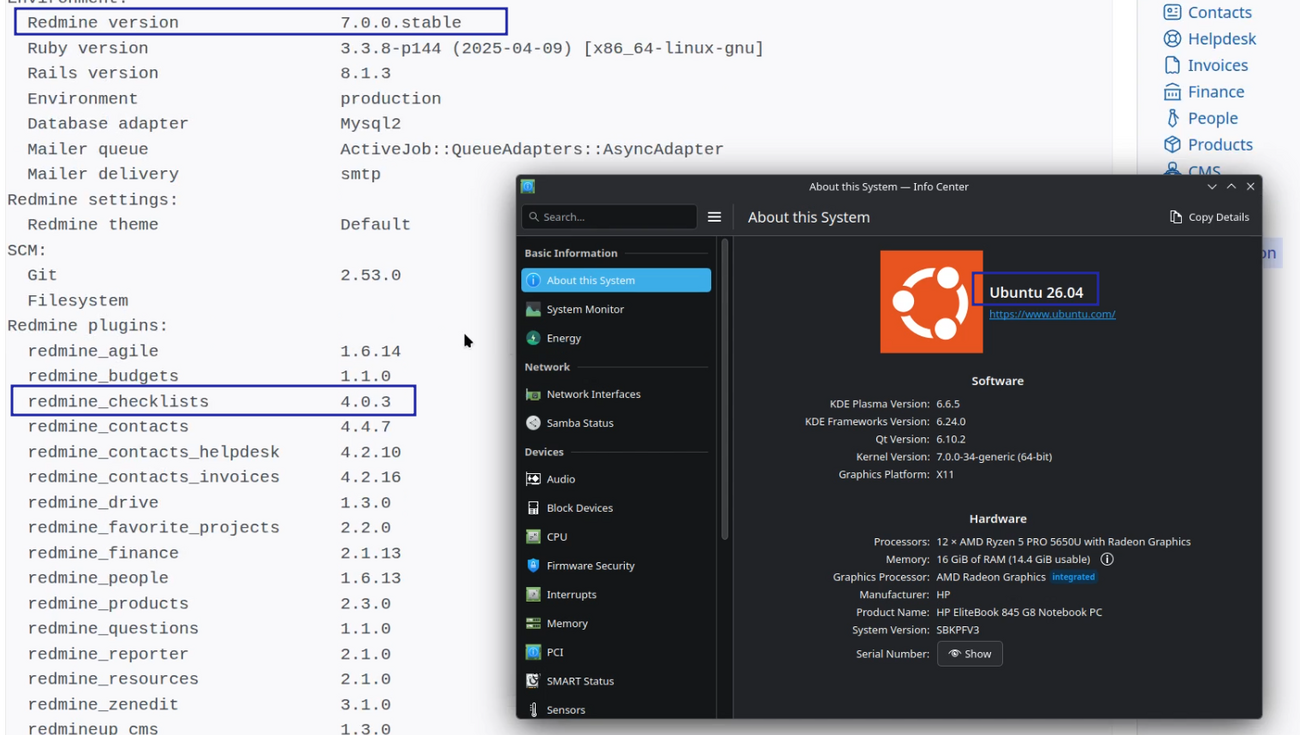Open the Memory icon in Info Center
The width and height of the screenshot is (1300, 735).
tap(533, 623)
